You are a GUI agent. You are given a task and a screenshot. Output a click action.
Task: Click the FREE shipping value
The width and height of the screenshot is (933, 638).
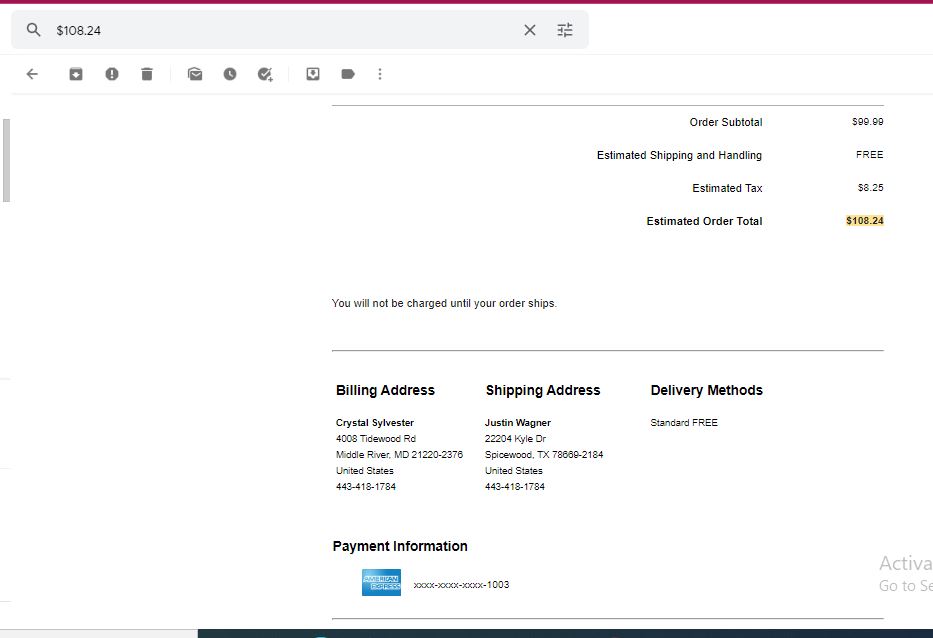point(869,155)
